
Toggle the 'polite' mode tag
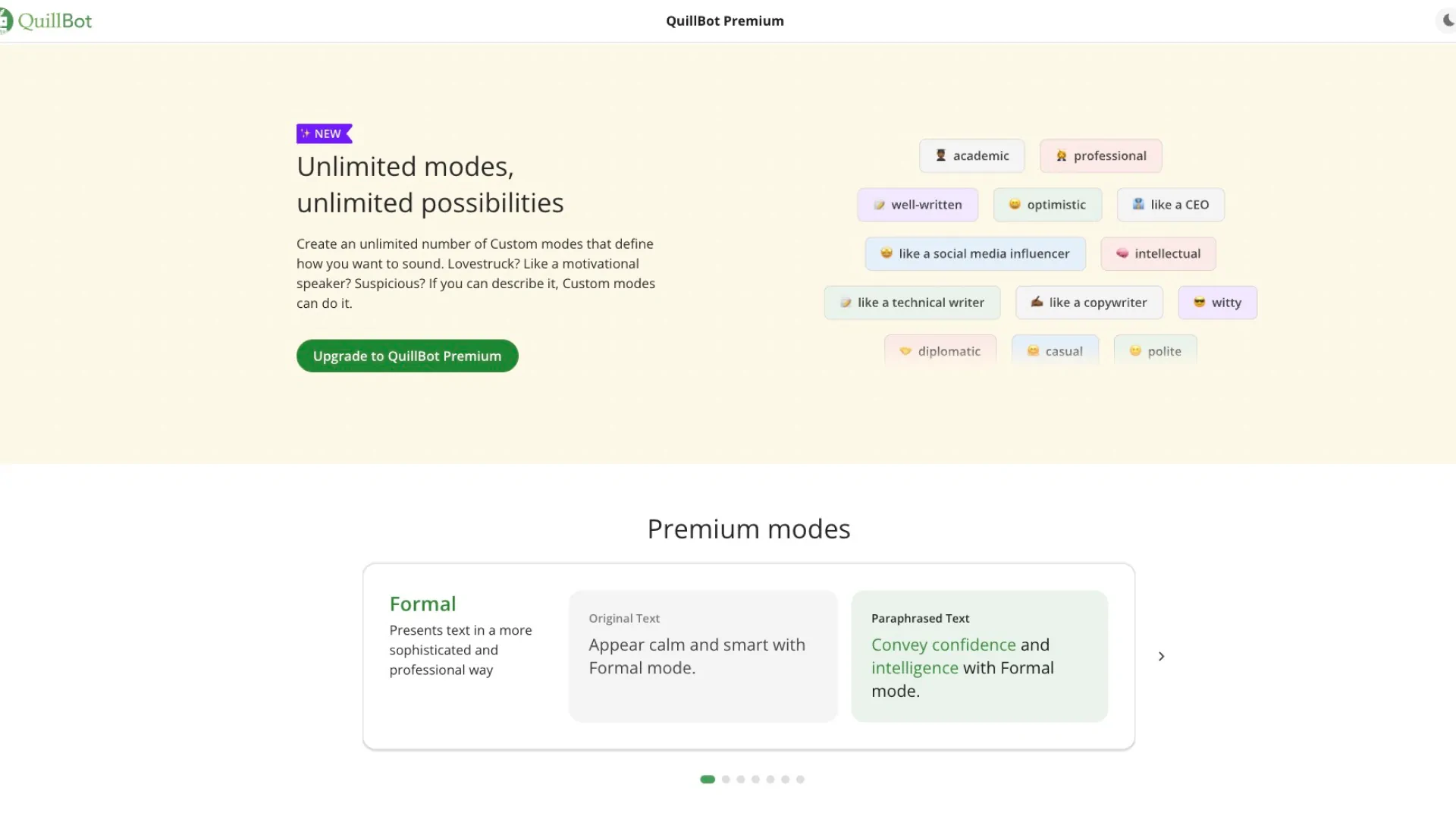1155,351
